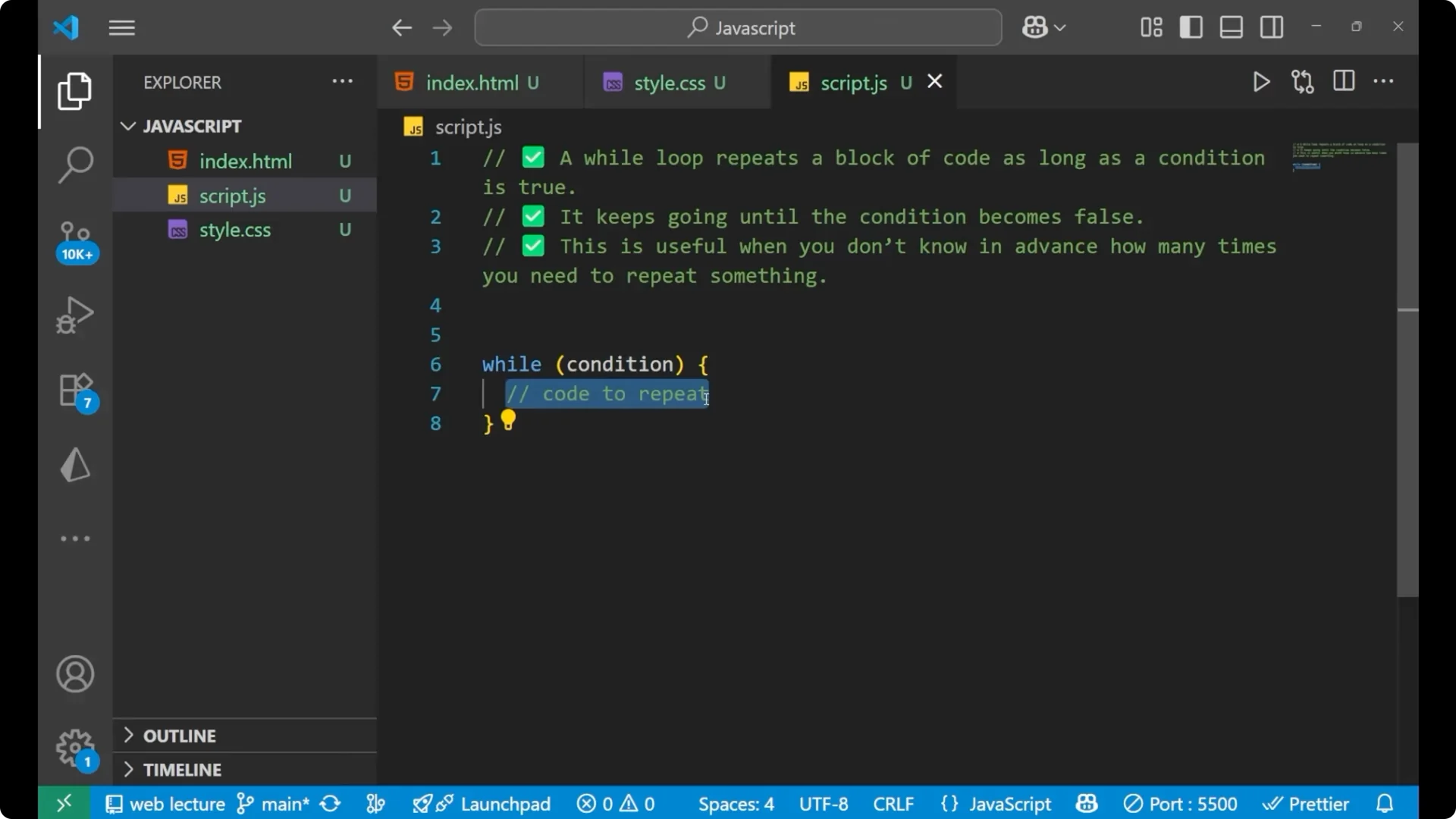
Task: Split the editor to the right
Action: (x=1343, y=81)
